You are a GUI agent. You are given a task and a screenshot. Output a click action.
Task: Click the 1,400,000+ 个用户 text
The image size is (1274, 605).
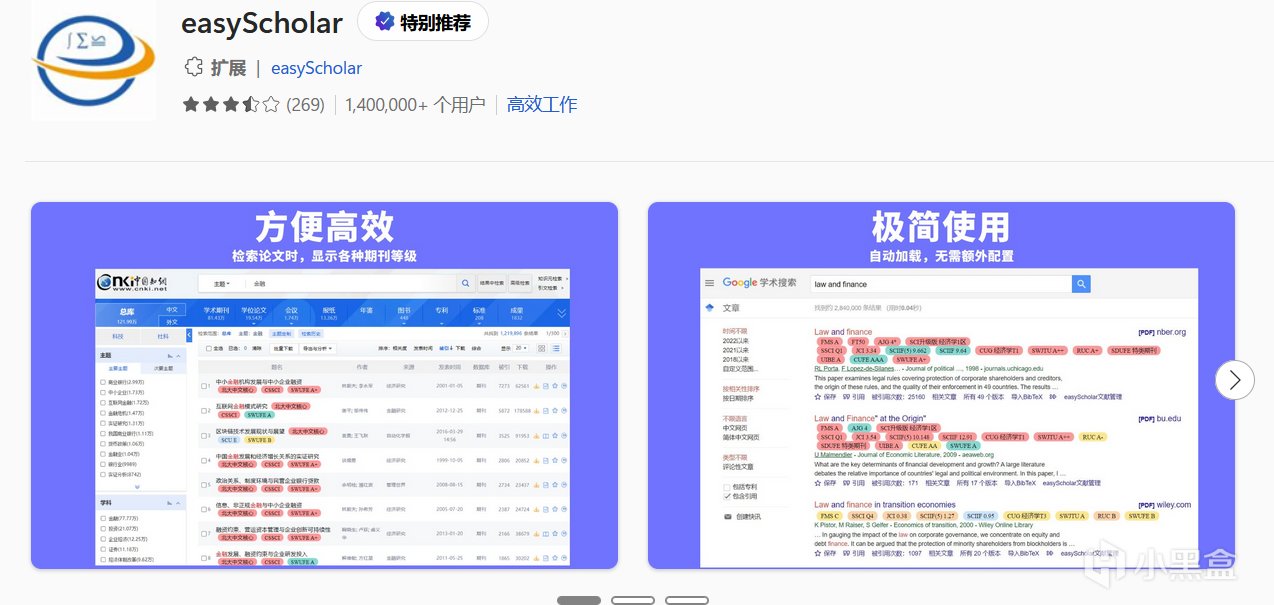415,105
